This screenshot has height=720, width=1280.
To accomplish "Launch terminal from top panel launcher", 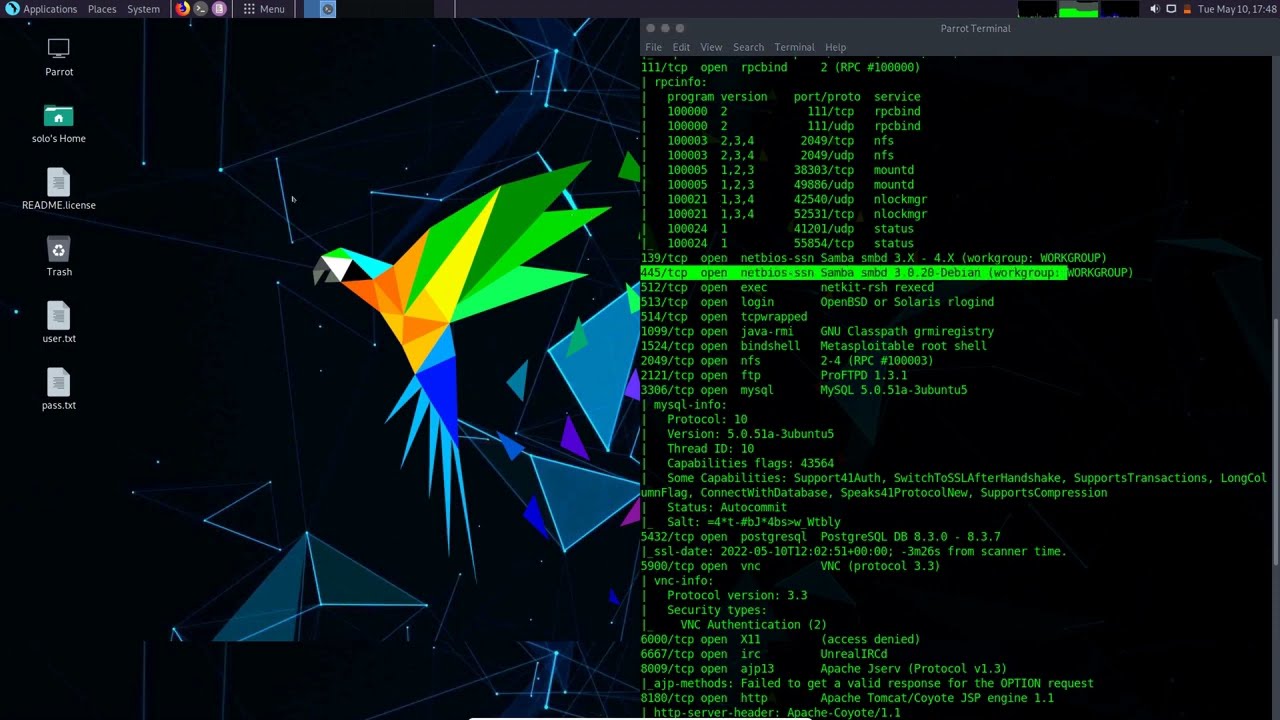I will (x=200, y=9).
